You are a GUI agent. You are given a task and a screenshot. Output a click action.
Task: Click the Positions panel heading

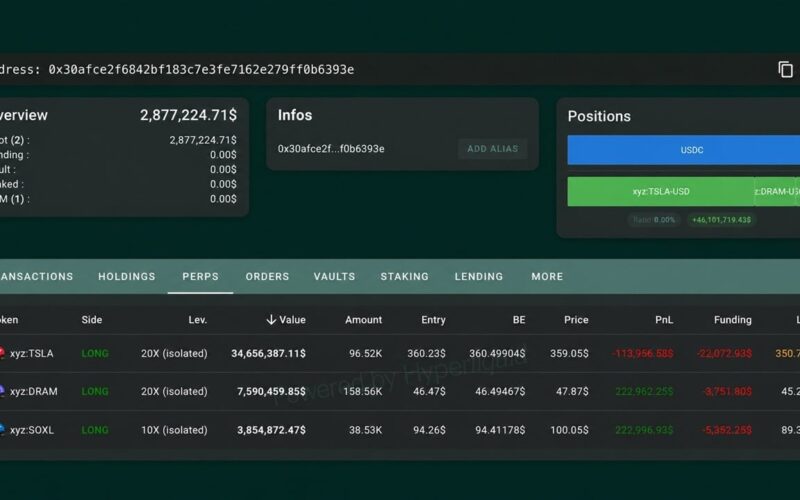pos(599,116)
